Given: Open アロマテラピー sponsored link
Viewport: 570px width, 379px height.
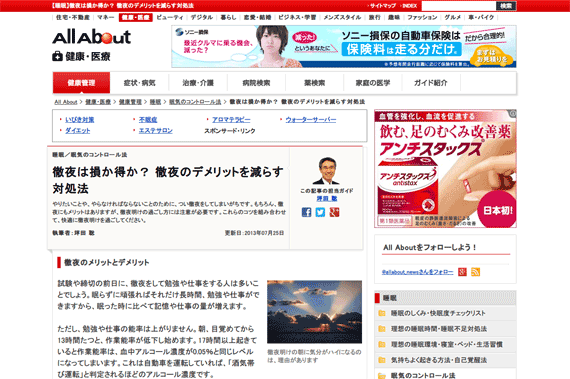Looking at the screenshot, I should (x=231, y=120).
